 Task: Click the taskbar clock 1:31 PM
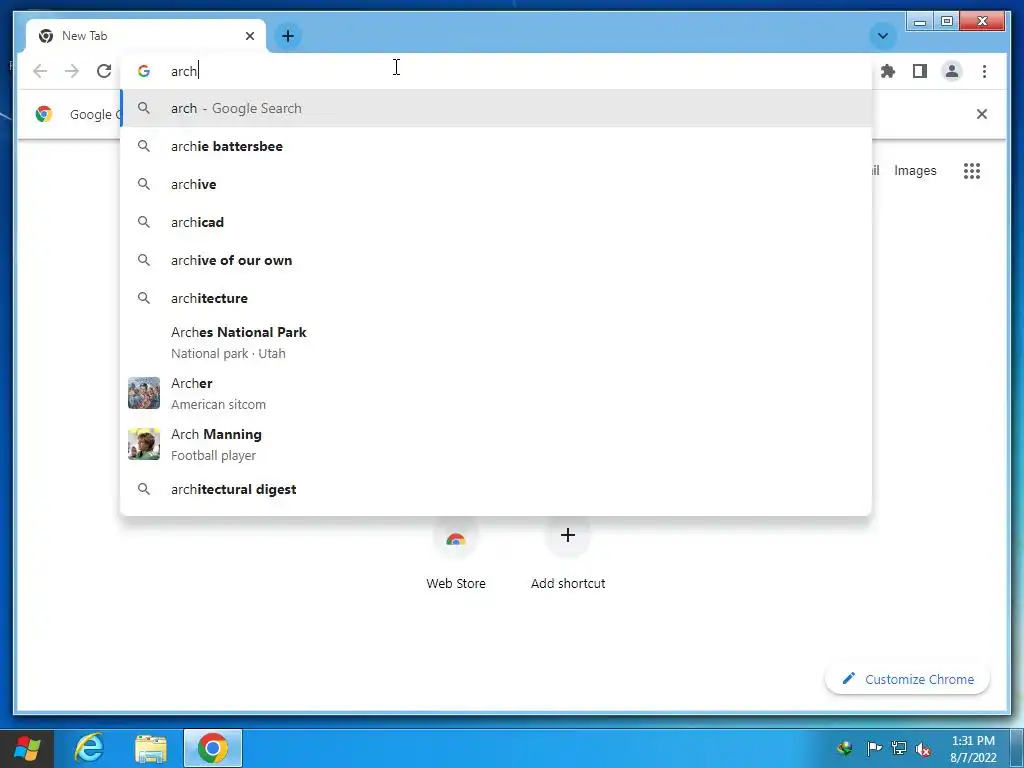(x=973, y=749)
